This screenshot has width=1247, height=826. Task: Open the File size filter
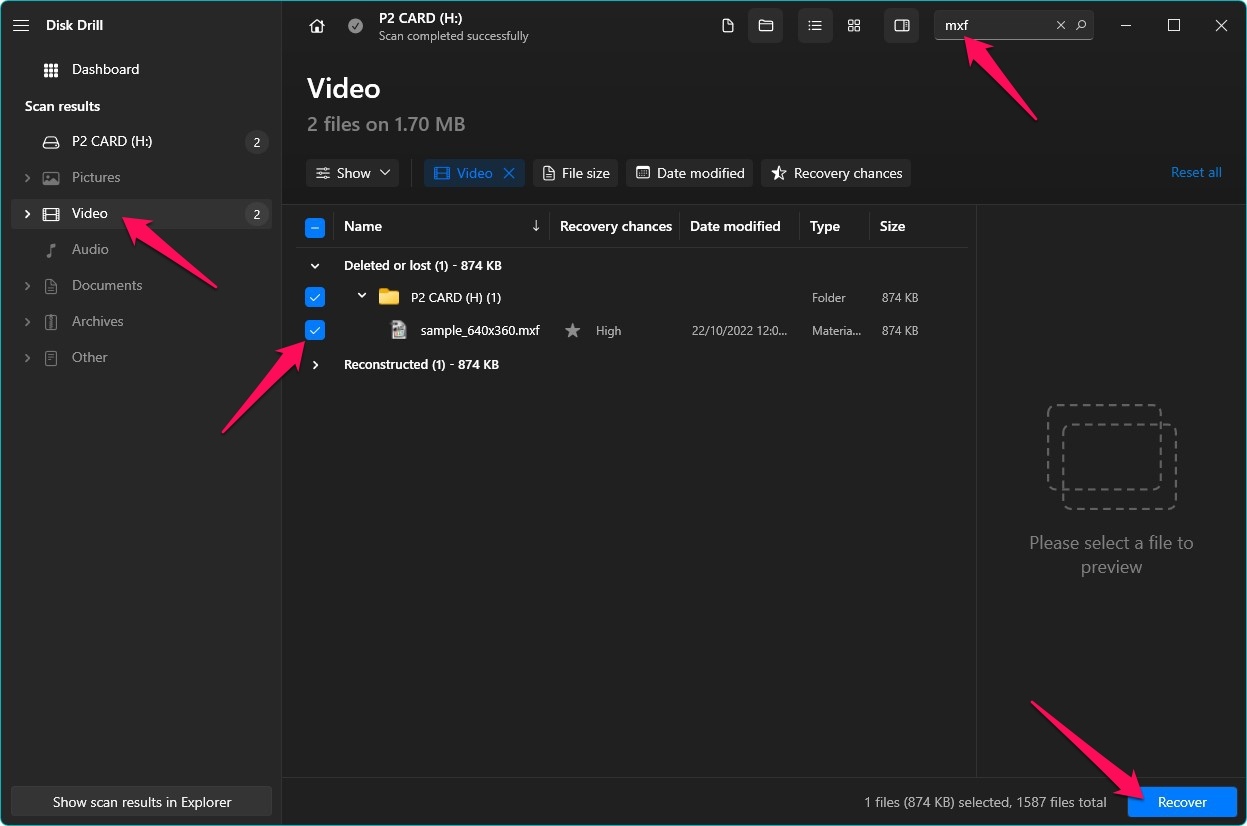coord(575,173)
